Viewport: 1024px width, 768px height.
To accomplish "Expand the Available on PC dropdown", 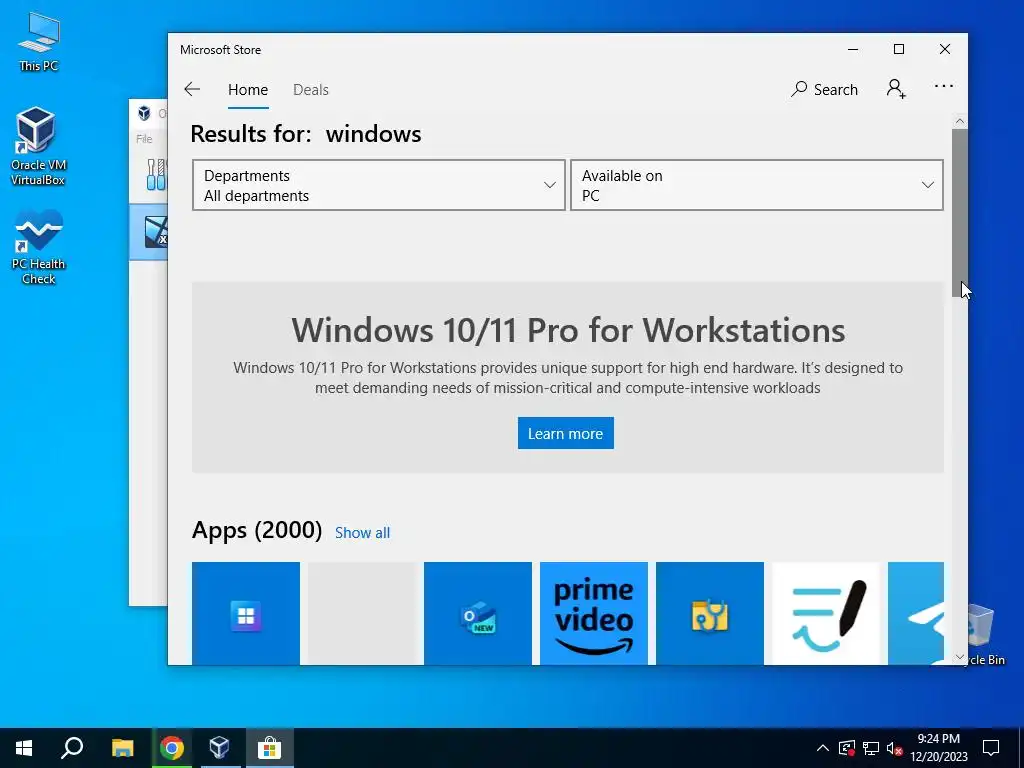I will (x=757, y=185).
